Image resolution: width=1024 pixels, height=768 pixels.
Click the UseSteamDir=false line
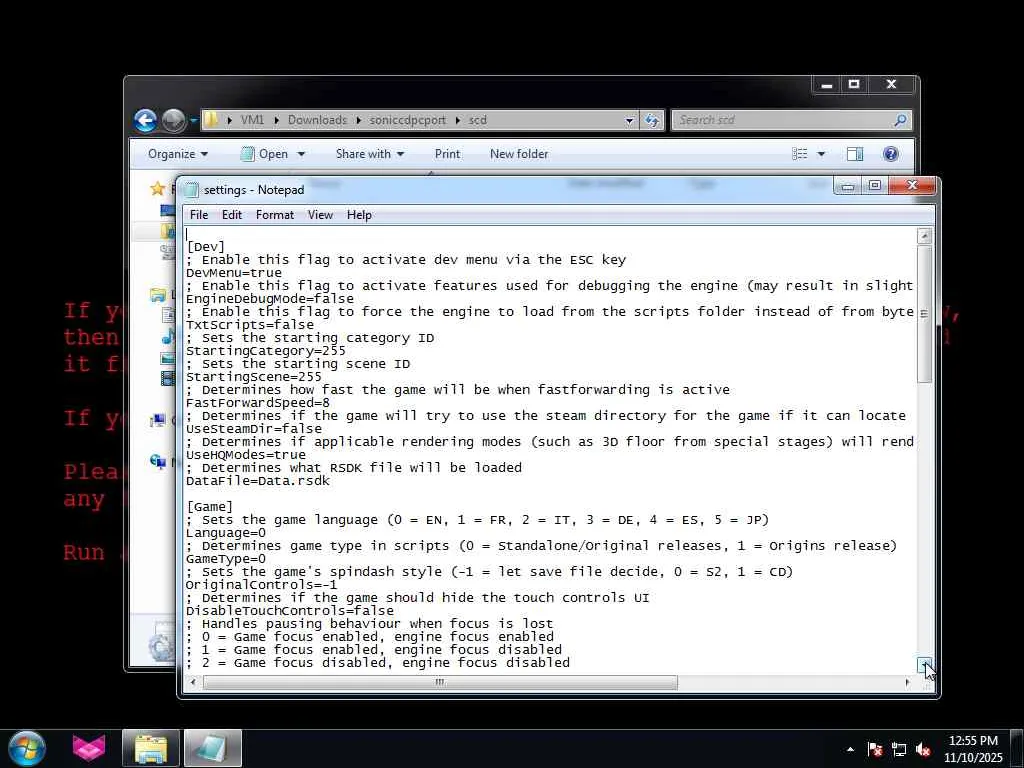[254, 429]
